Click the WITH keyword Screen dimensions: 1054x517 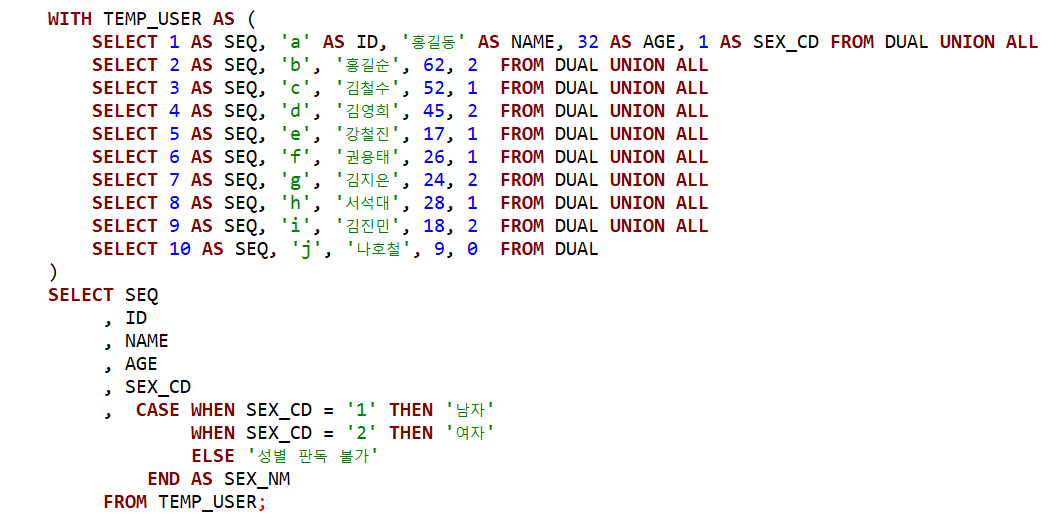coord(70,19)
